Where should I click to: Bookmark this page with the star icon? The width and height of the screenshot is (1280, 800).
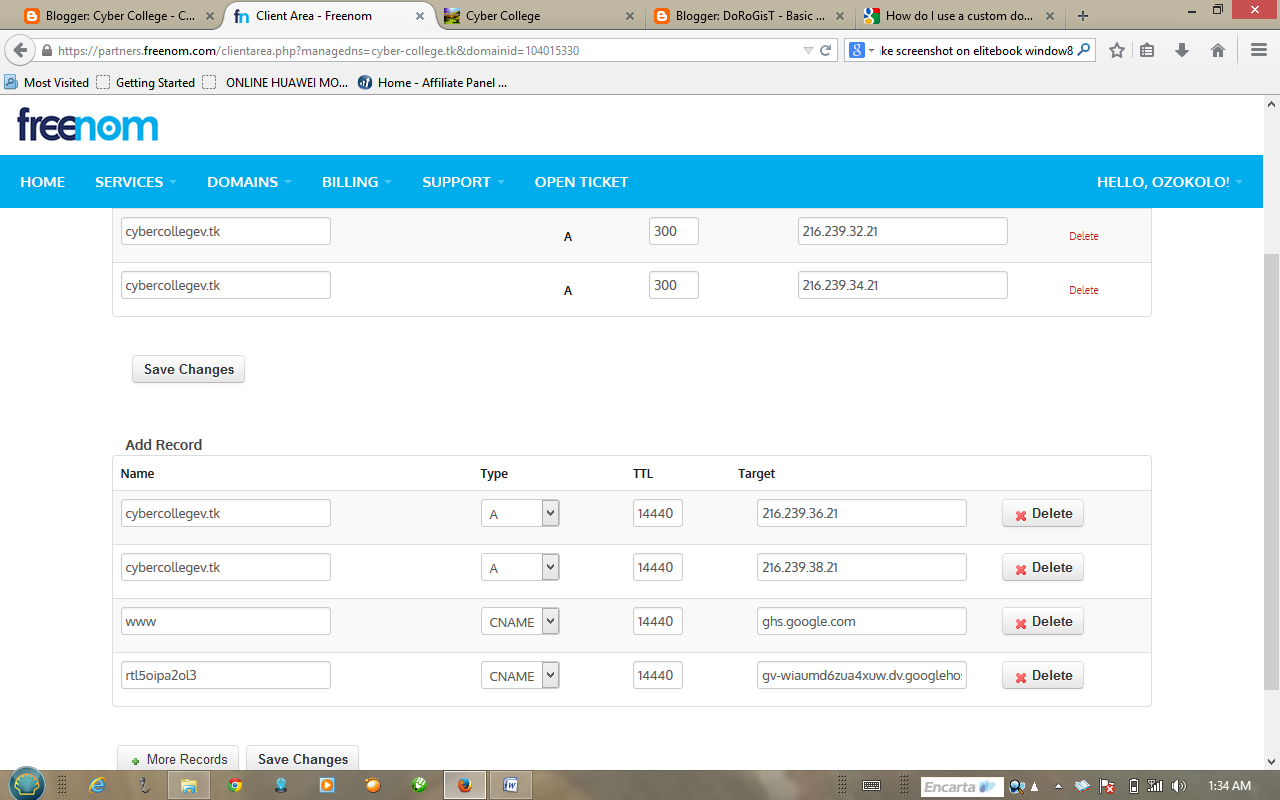[x=1117, y=50]
